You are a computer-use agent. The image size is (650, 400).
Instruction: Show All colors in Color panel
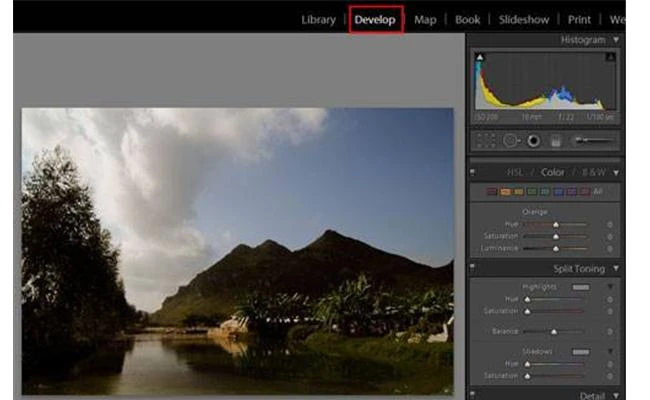(598, 192)
